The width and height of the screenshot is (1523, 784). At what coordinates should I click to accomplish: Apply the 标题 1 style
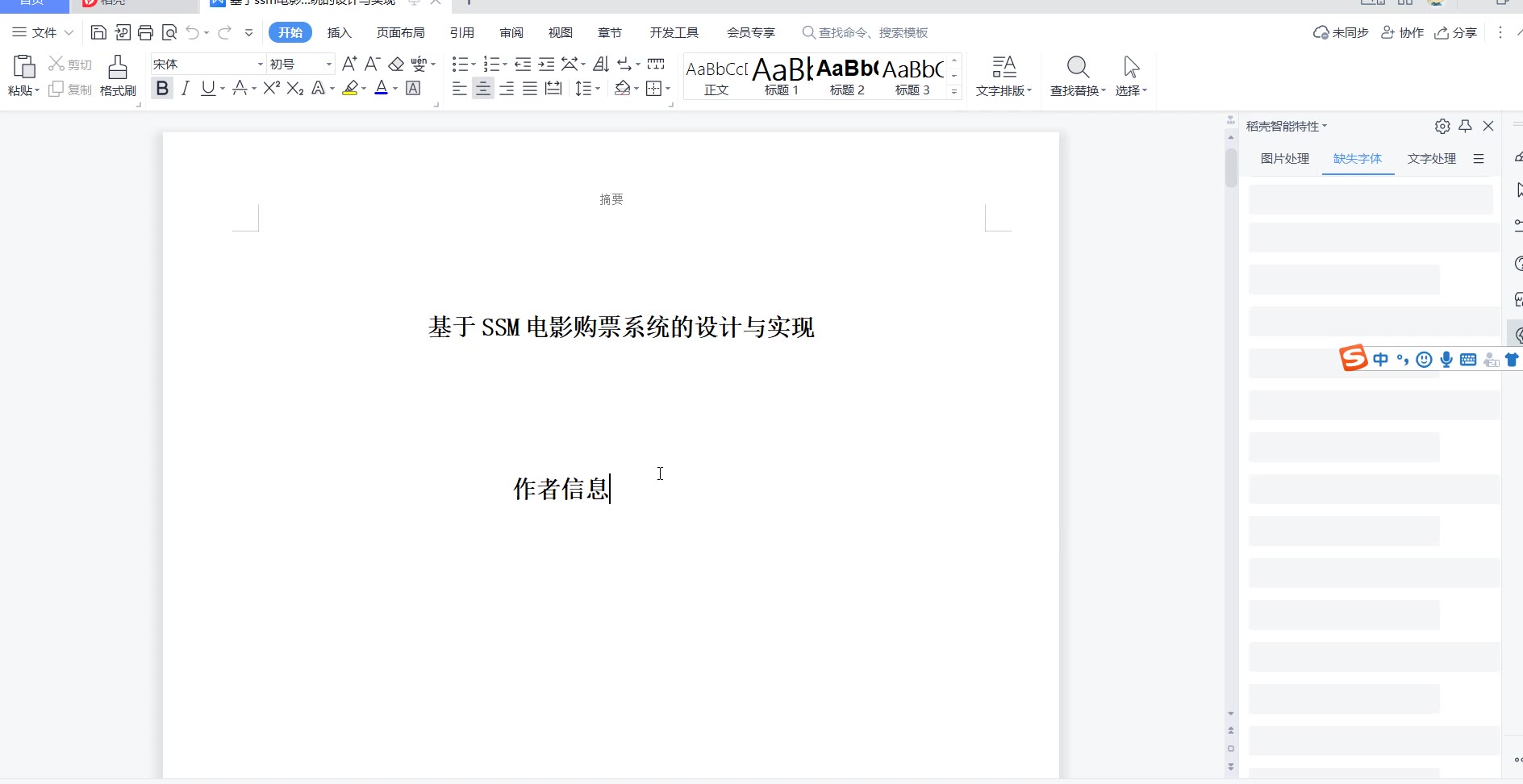(x=782, y=77)
